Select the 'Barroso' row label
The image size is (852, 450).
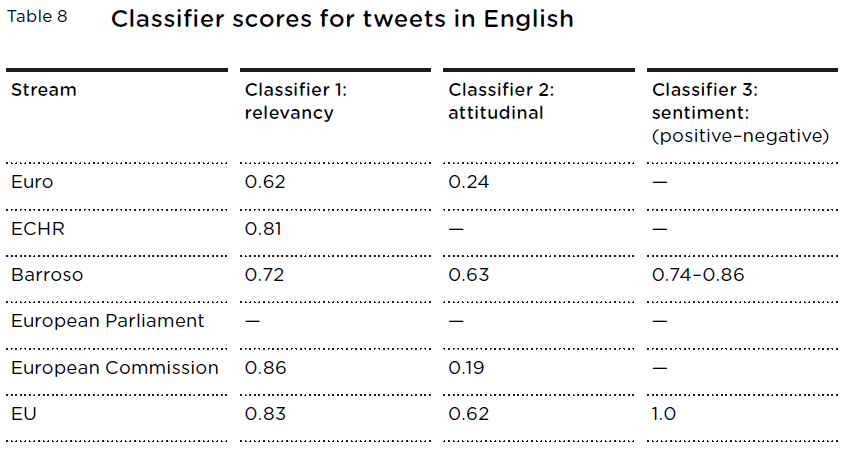point(47,275)
